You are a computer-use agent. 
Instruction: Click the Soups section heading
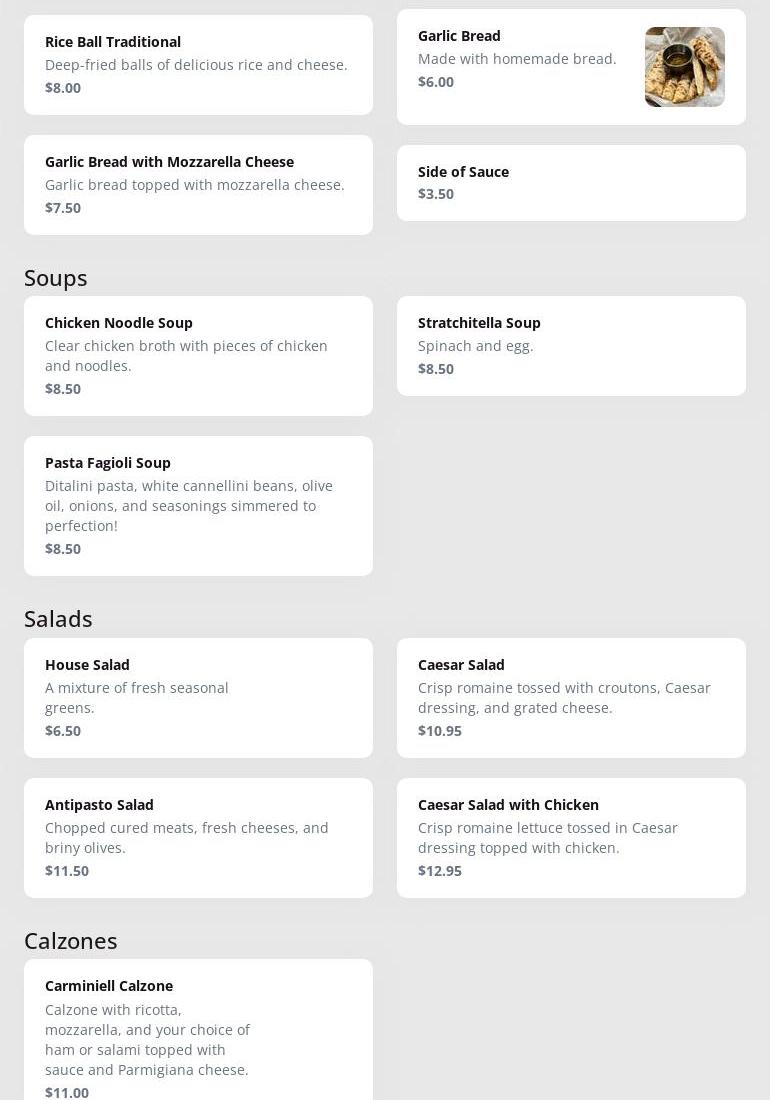[x=56, y=278]
